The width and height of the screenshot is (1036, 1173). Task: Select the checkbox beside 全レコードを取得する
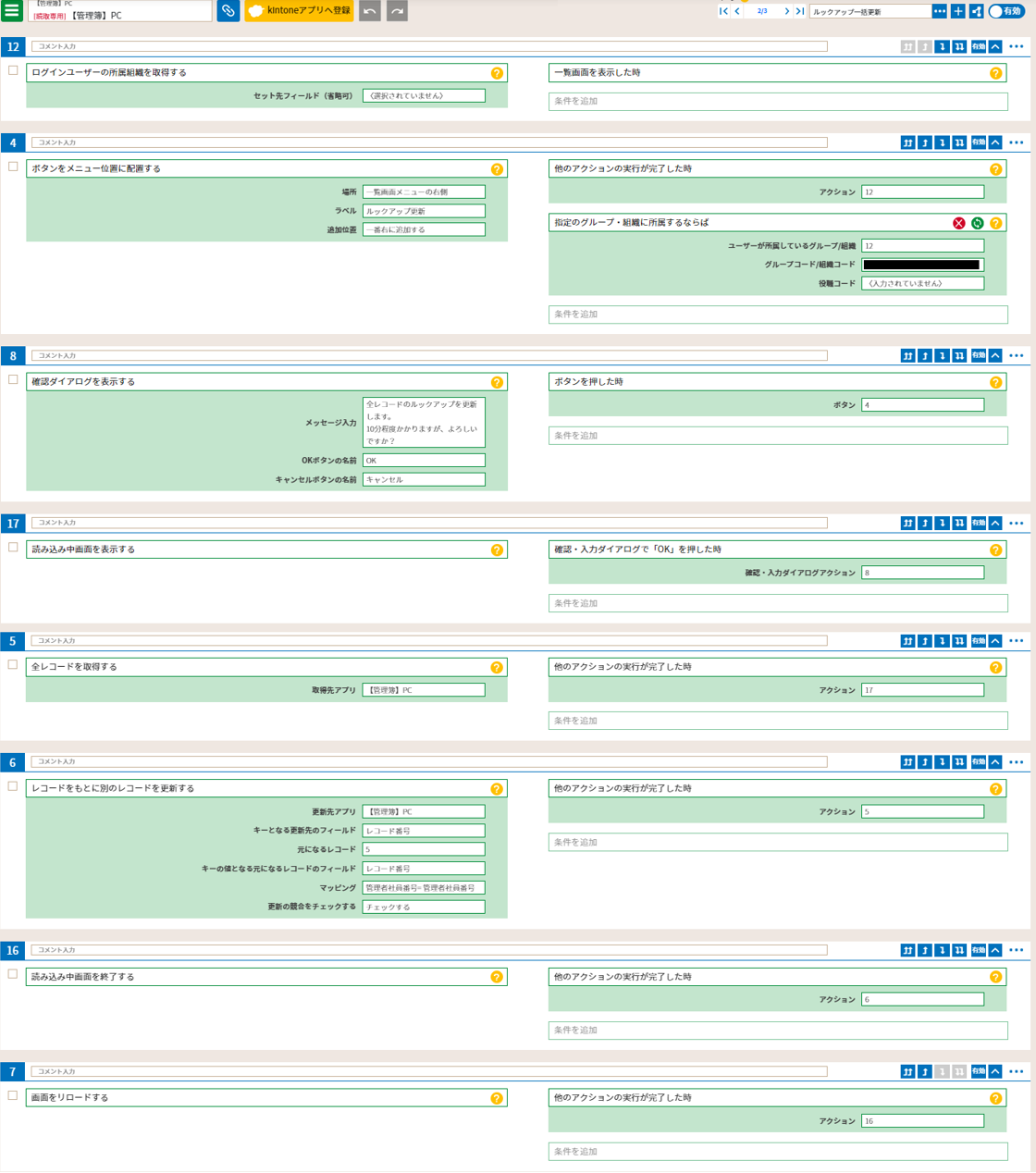click(x=13, y=665)
